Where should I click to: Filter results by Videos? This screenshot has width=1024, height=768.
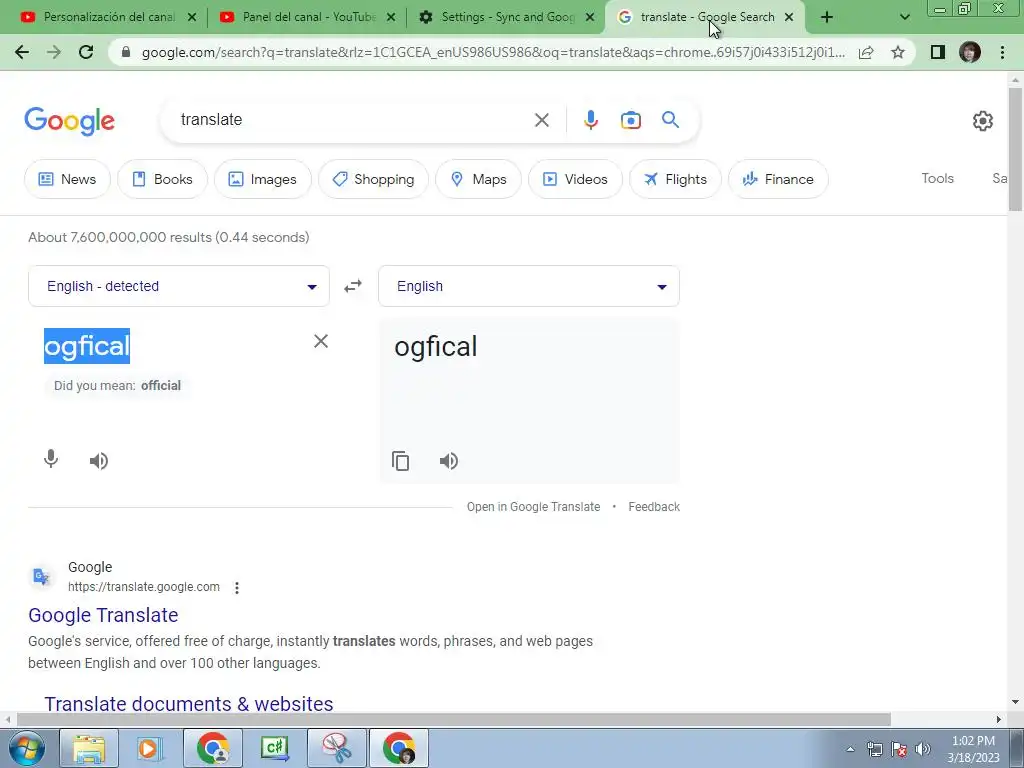point(575,179)
